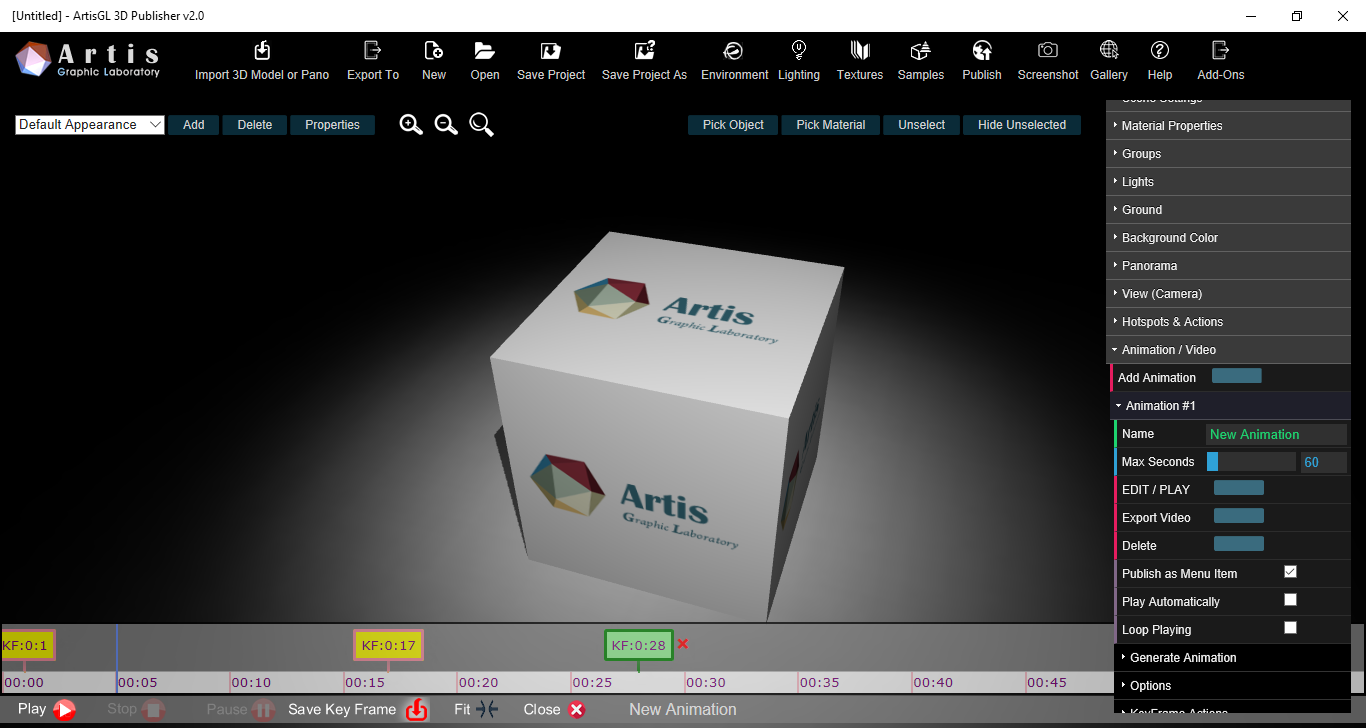Screen dimensions: 1366x728
Task: Click the Fit timeline button
Action: 476,710
